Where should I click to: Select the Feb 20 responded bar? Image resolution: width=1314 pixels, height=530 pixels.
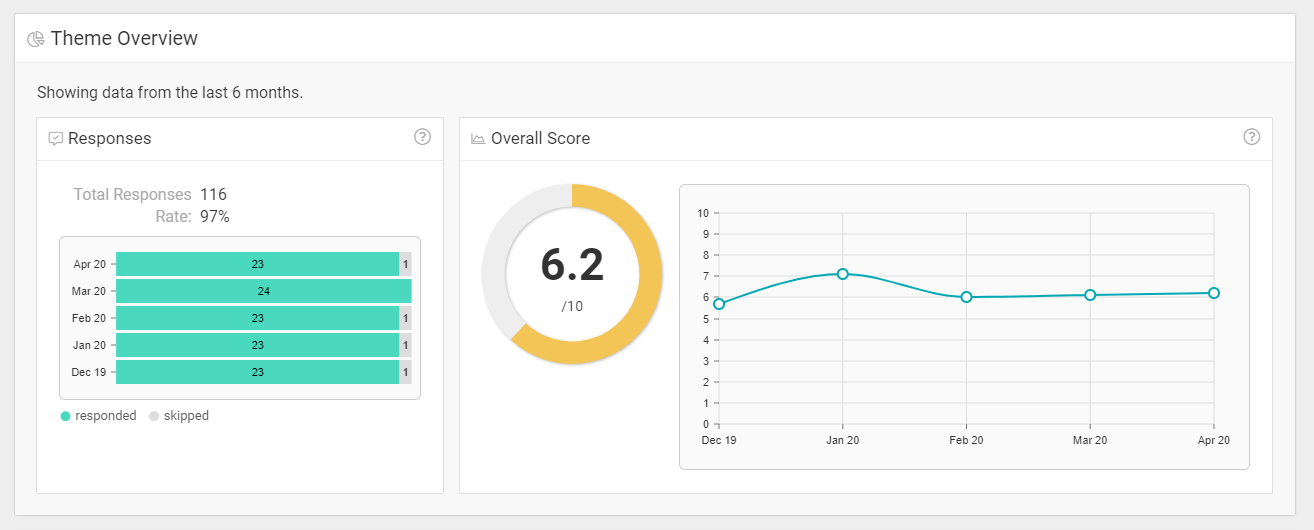257,318
